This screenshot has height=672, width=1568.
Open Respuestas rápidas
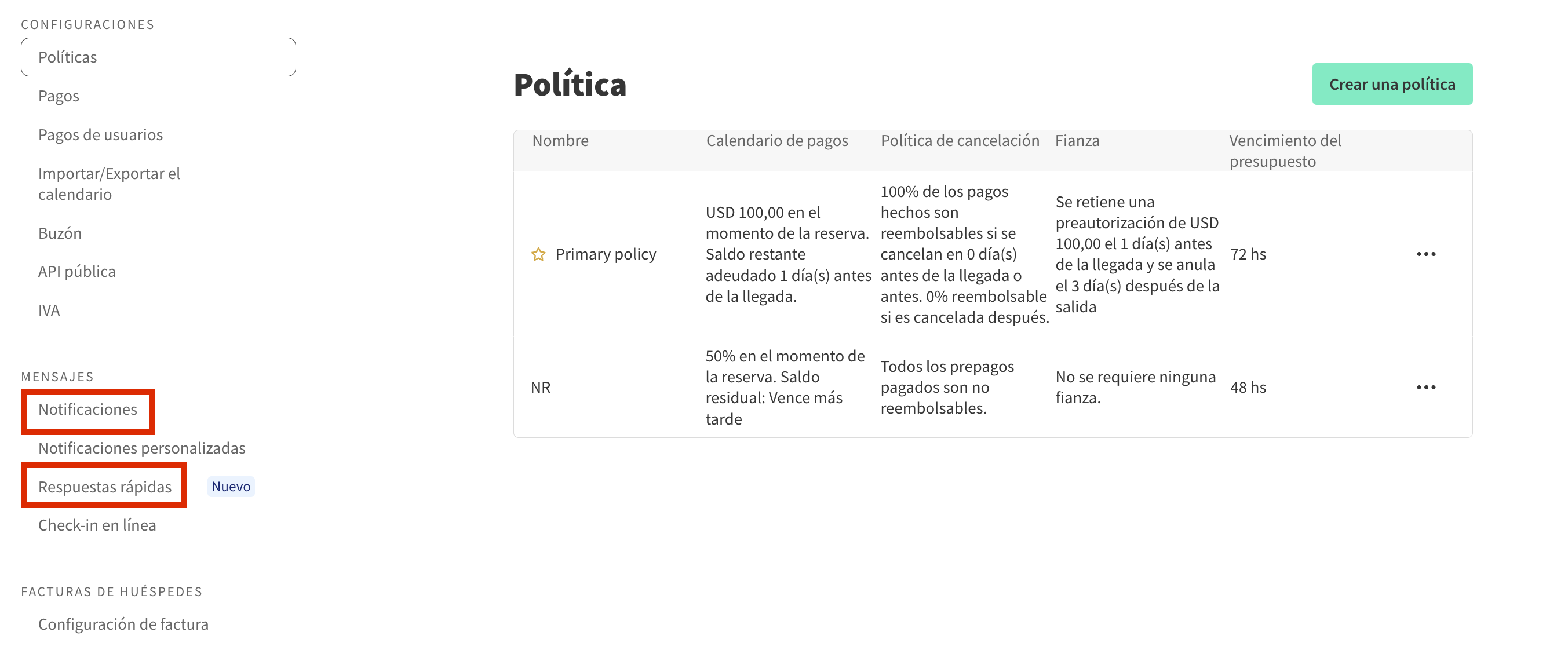tap(105, 487)
